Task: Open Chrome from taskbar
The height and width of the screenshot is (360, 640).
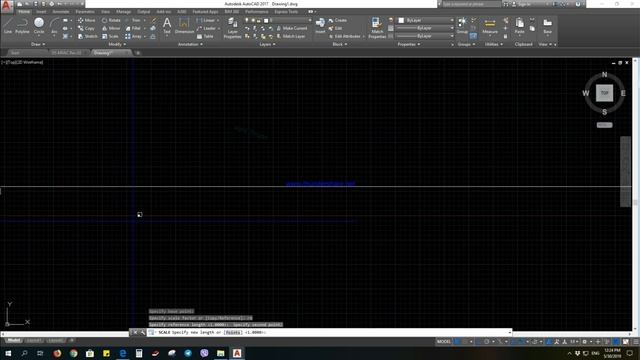Action: click(73, 353)
